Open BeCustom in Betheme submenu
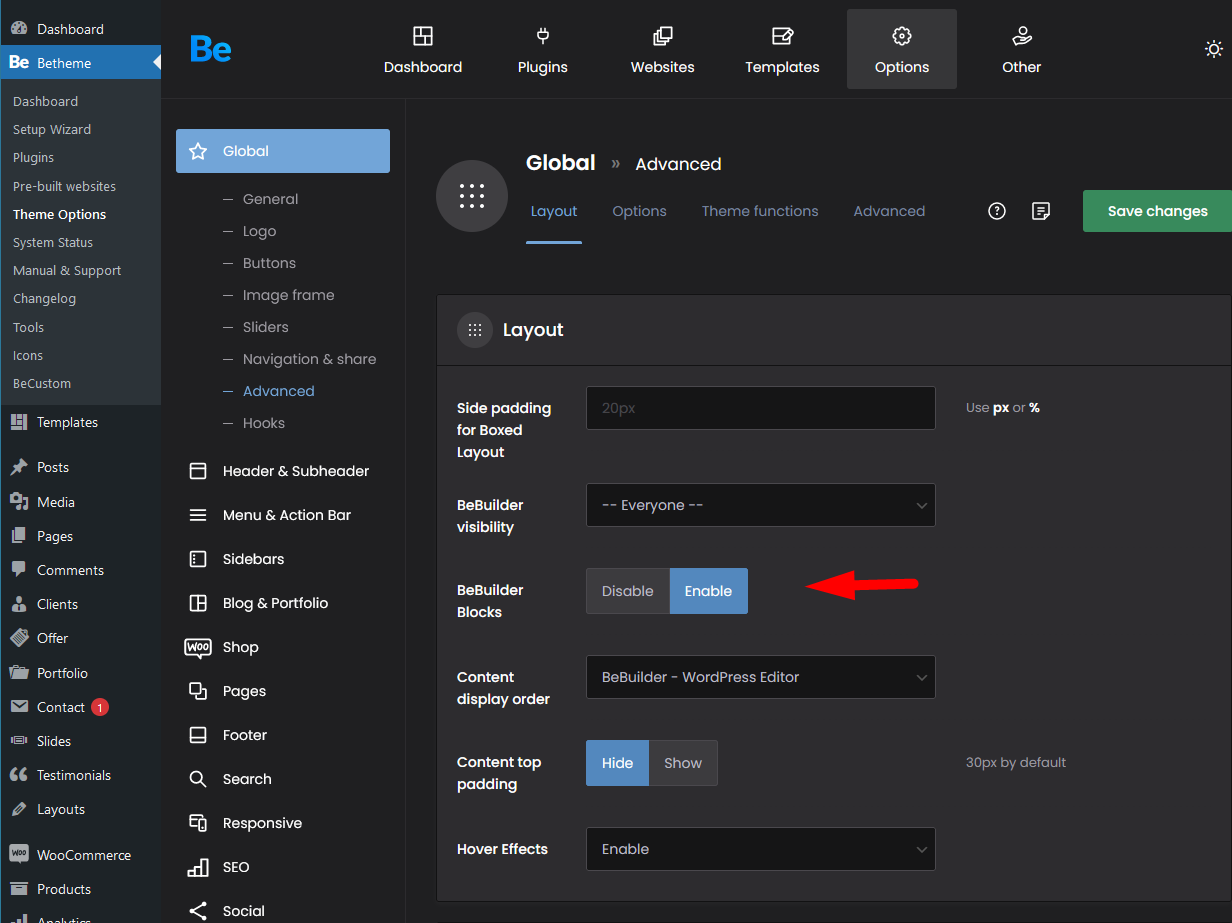 pos(42,383)
